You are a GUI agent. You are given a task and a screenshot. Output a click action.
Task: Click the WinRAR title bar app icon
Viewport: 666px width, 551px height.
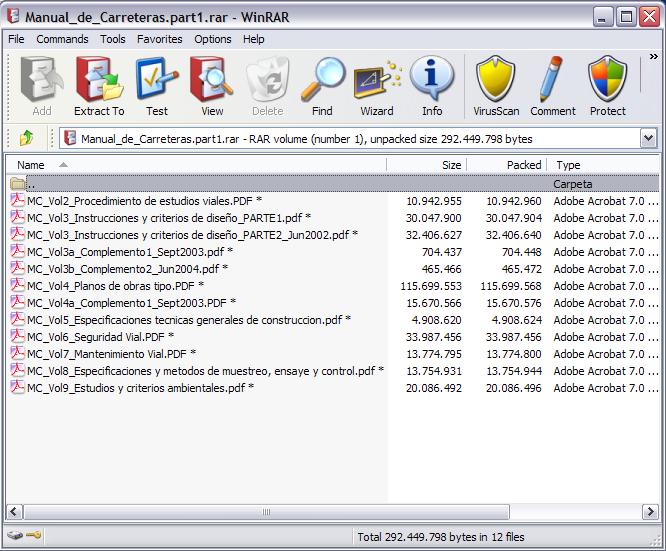13,16
